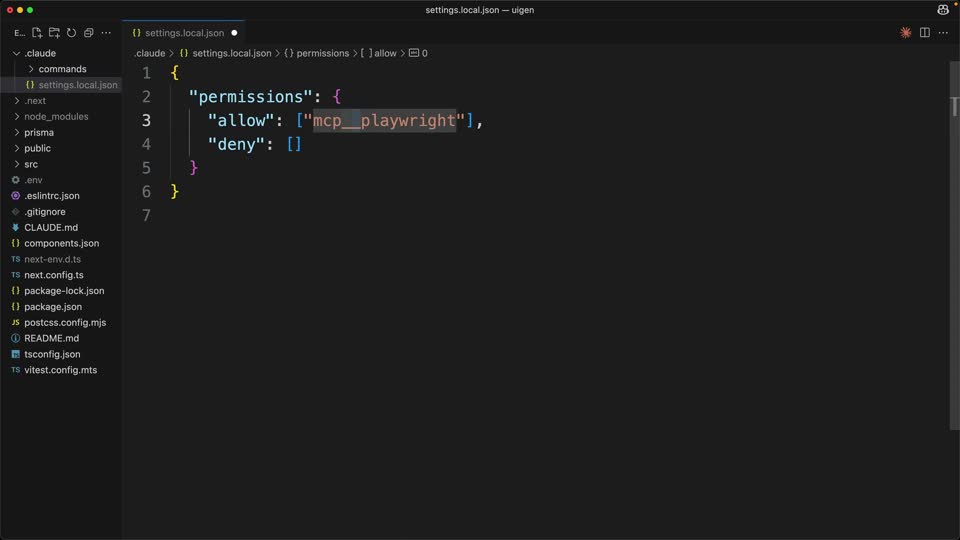
Task: Select the settings.local.json editor tab
Action: point(184,33)
